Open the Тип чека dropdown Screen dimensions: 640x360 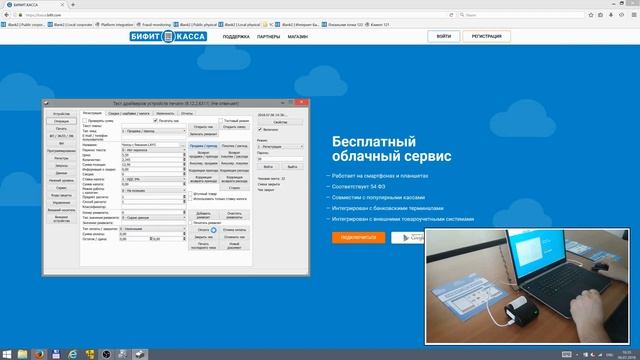click(153, 131)
